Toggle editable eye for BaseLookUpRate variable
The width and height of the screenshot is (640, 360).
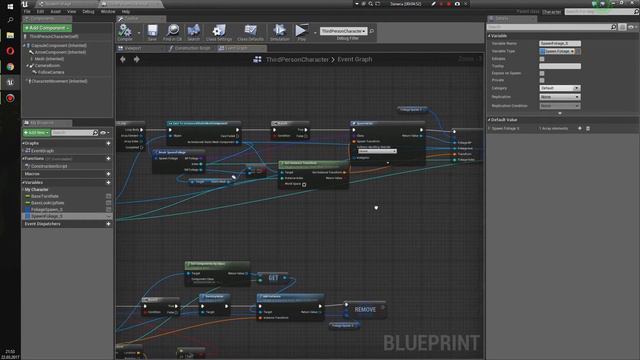[109, 203]
